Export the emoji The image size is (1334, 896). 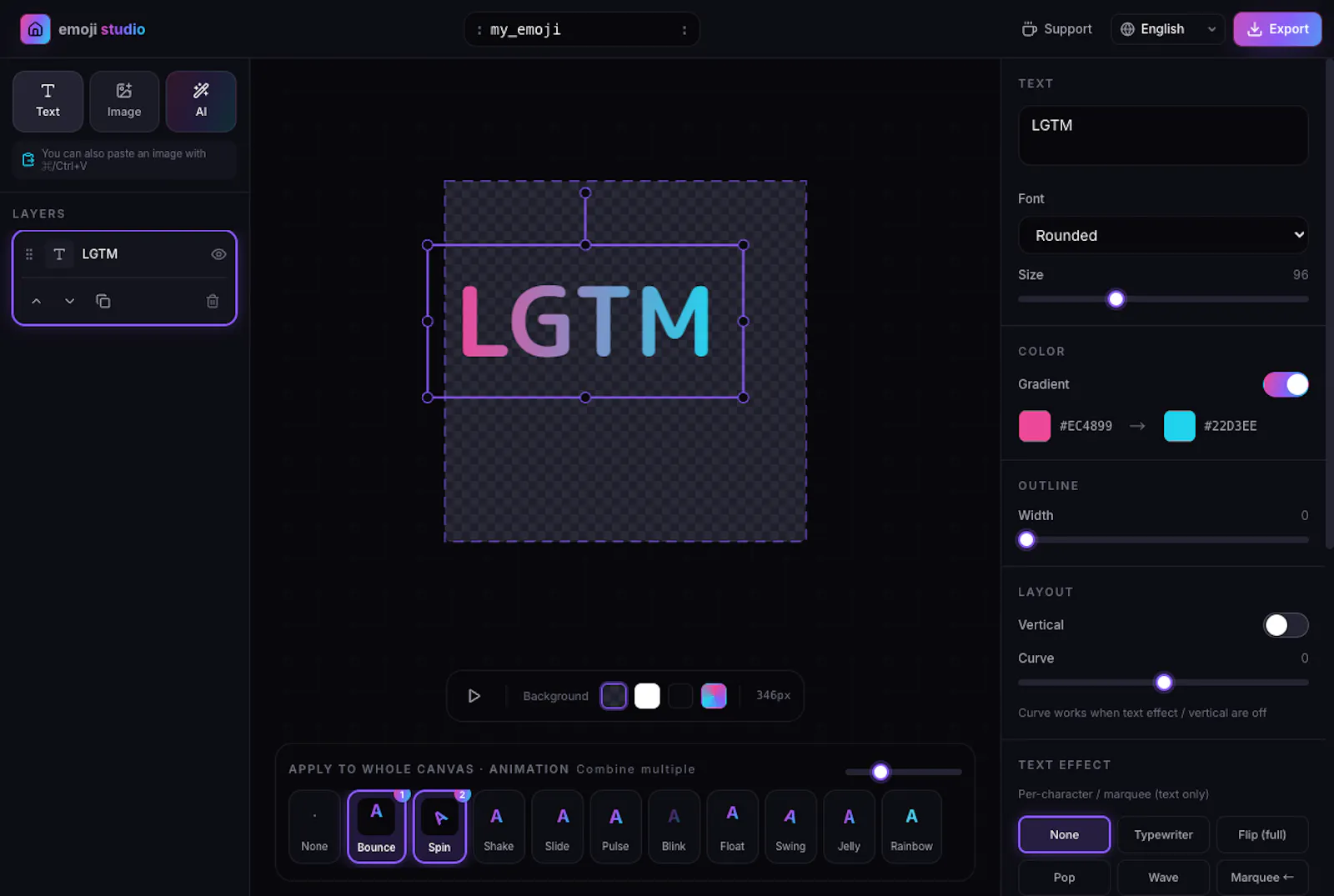click(x=1277, y=29)
